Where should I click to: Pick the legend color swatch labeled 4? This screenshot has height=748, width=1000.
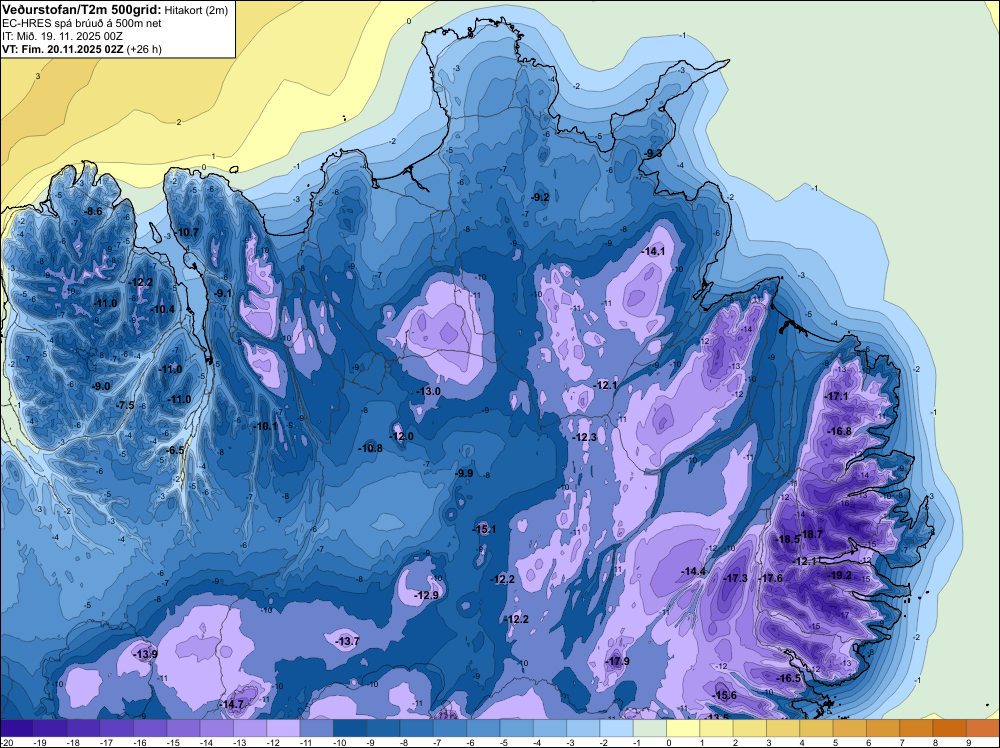click(816, 728)
